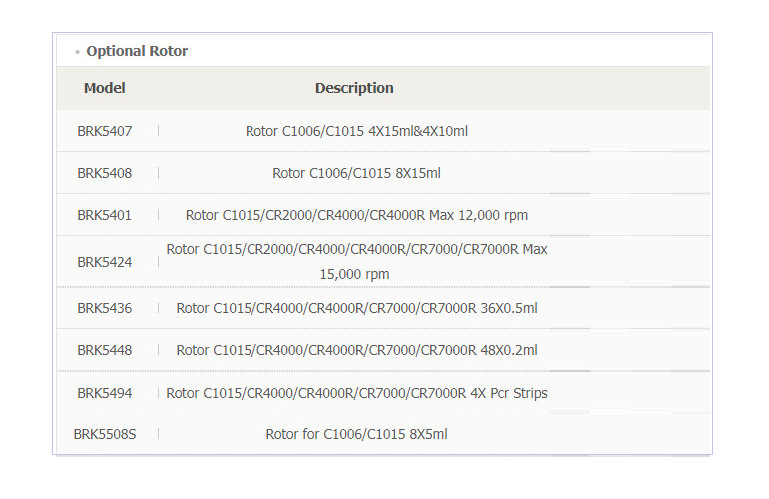Select model BRK5508S
Image resolution: width=769 pixels, height=499 pixels.
point(104,434)
